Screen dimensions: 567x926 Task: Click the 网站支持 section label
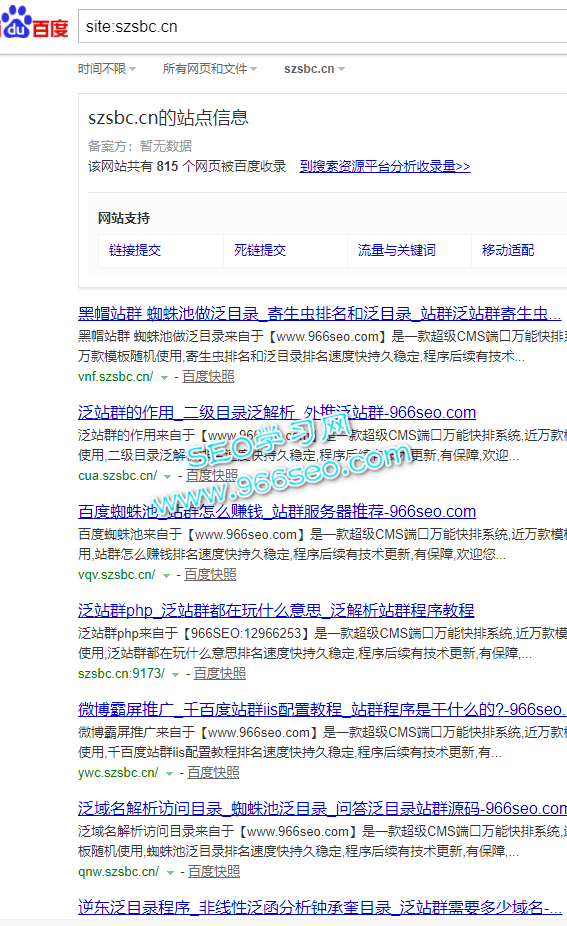pyautogui.click(x=124, y=219)
